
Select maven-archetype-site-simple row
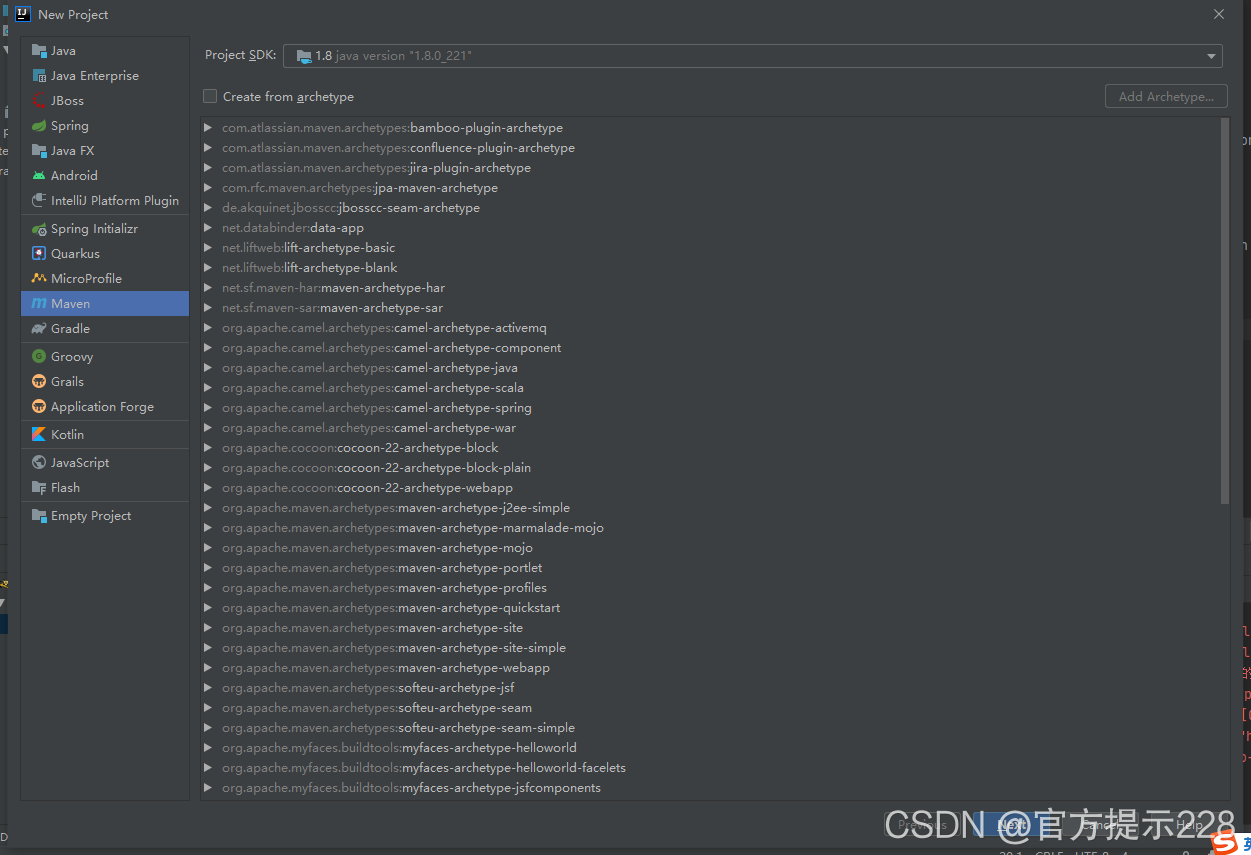point(712,648)
